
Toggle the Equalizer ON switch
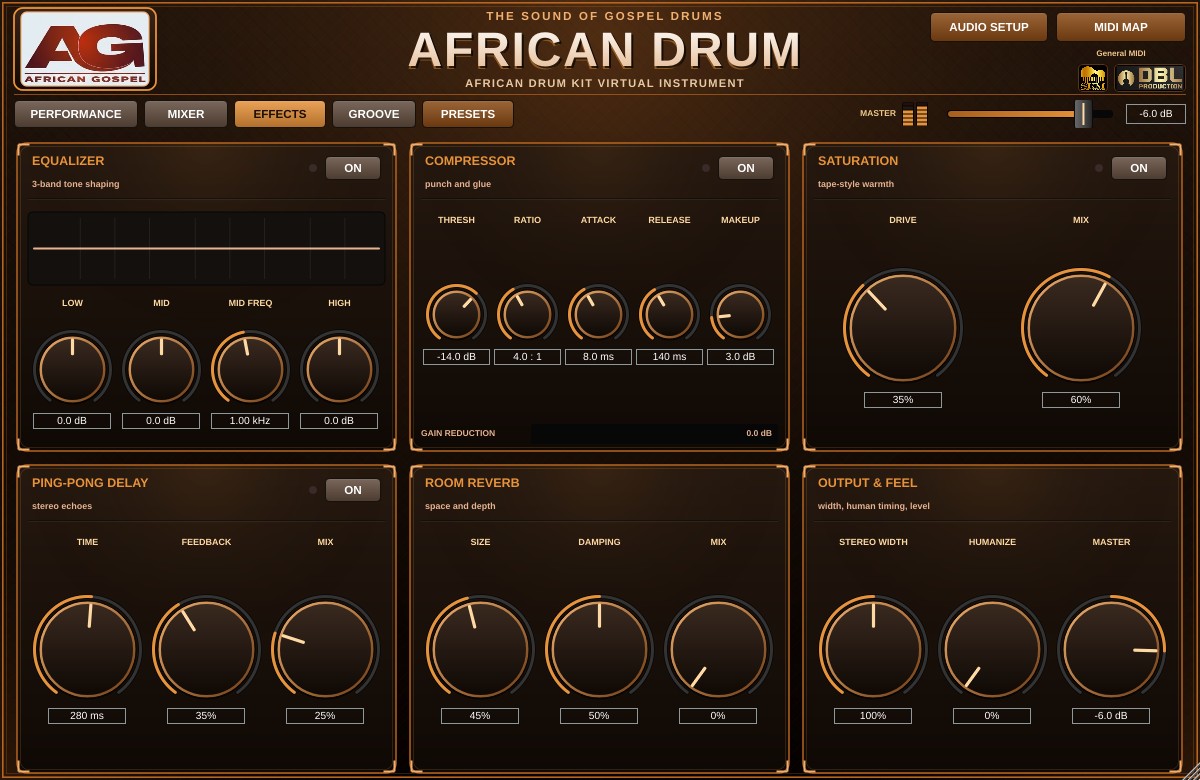pyautogui.click(x=353, y=168)
